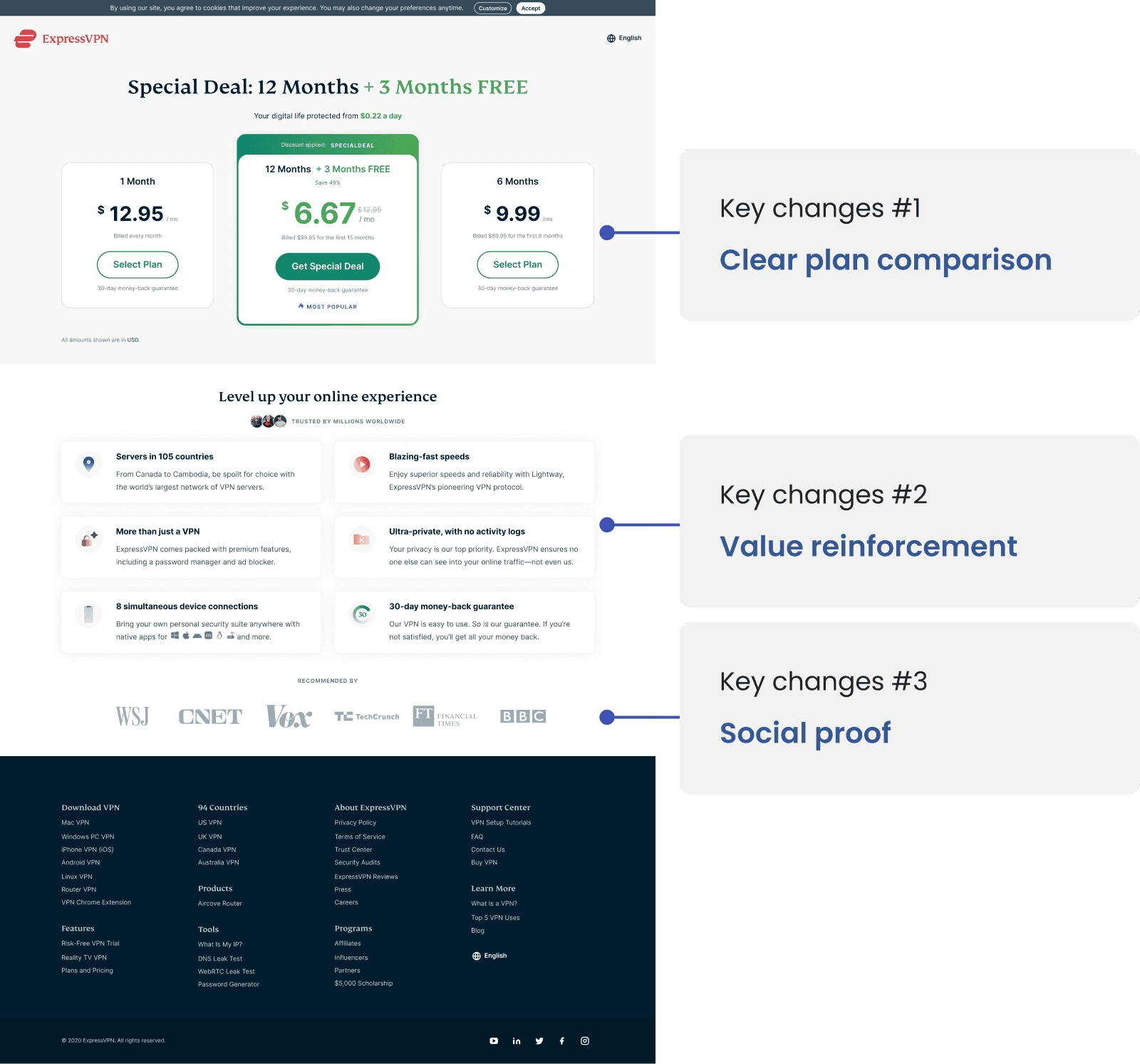
Task: Click the Get Special Deal button
Action: [328, 267]
